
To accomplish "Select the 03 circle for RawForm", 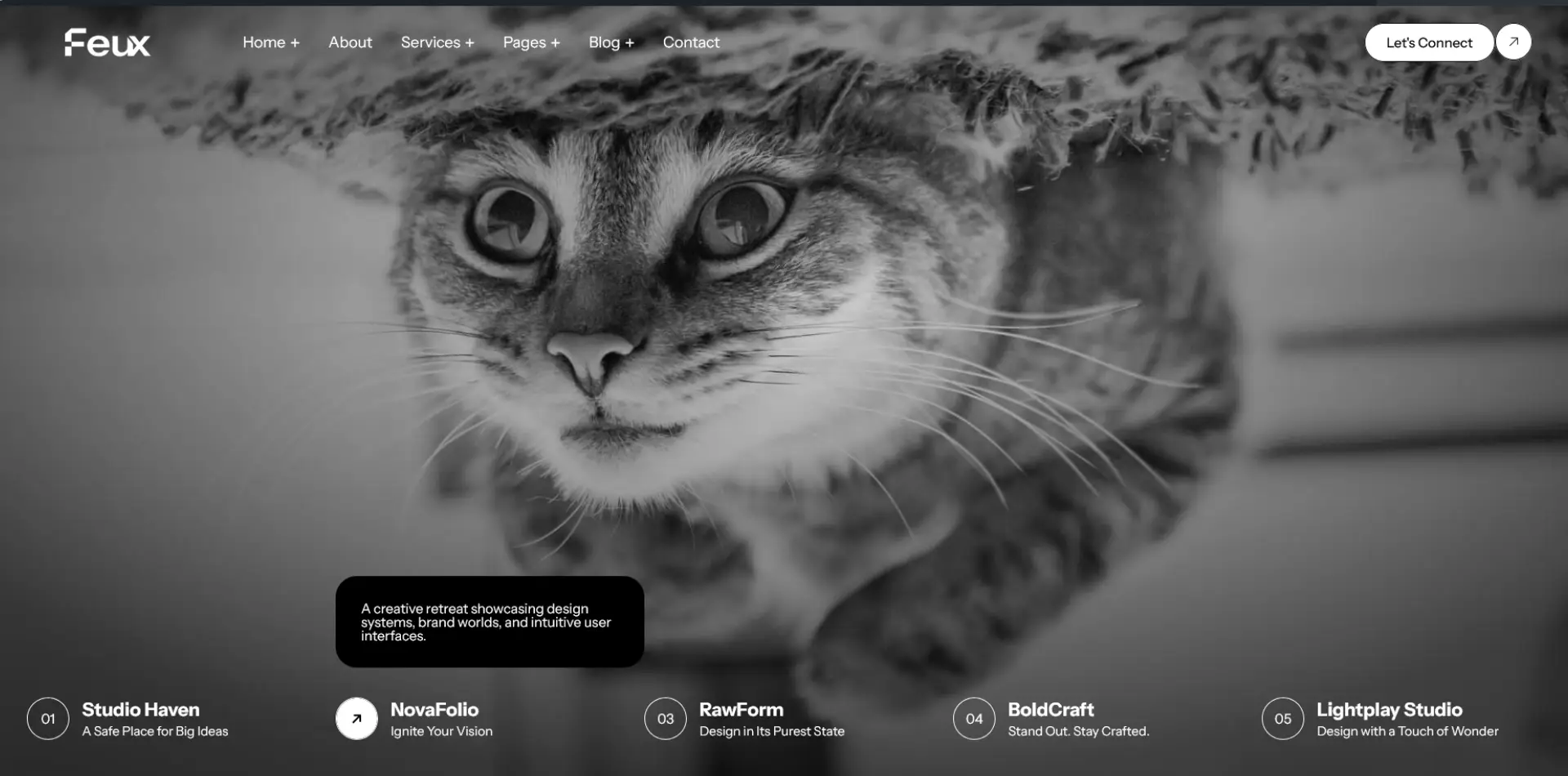I will [x=666, y=719].
